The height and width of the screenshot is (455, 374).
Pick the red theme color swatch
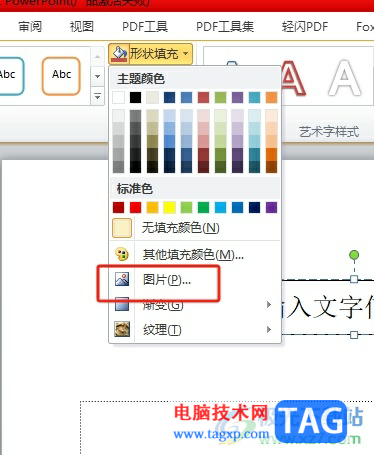[203, 97]
